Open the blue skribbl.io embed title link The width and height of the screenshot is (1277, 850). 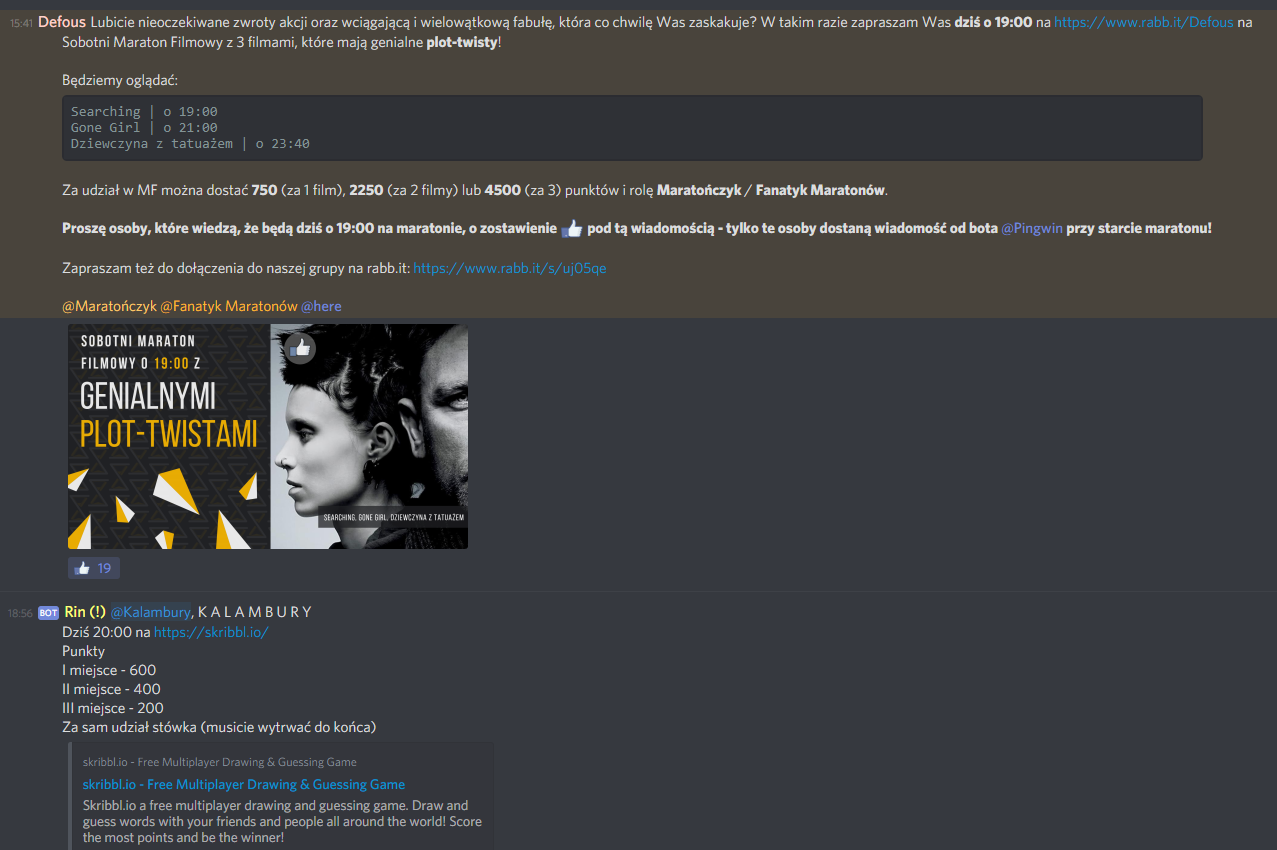point(244,785)
